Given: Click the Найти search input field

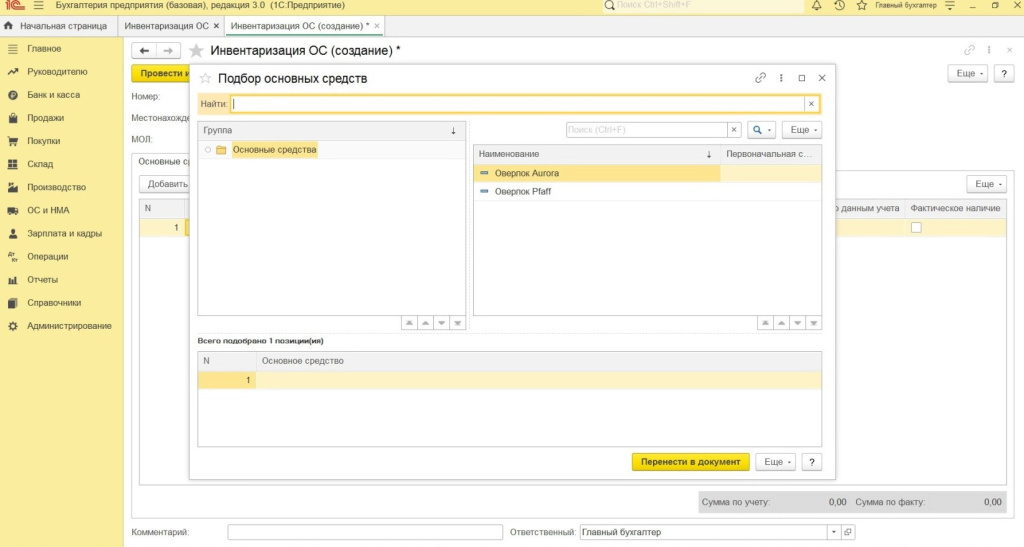Looking at the screenshot, I should coord(517,104).
